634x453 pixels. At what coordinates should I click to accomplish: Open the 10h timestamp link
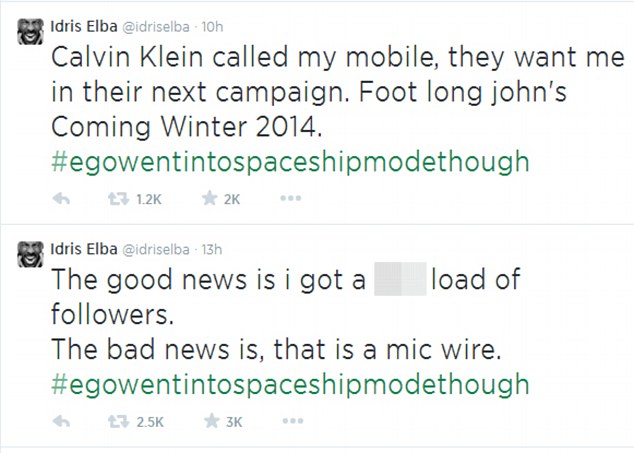[212, 27]
